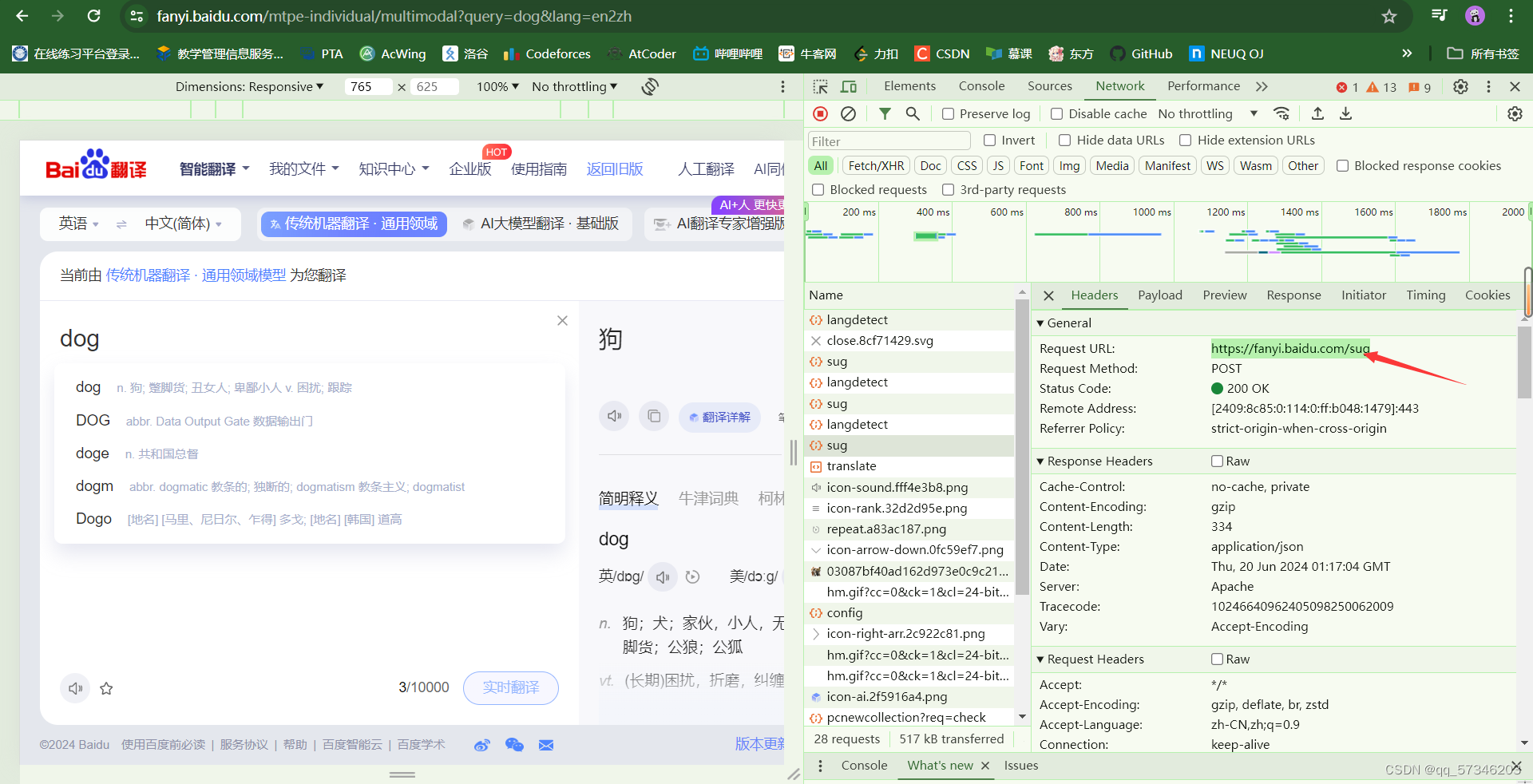1533x784 pixels.
Task: Enable Disable cache checkbox
Action: click(1056, 114)
